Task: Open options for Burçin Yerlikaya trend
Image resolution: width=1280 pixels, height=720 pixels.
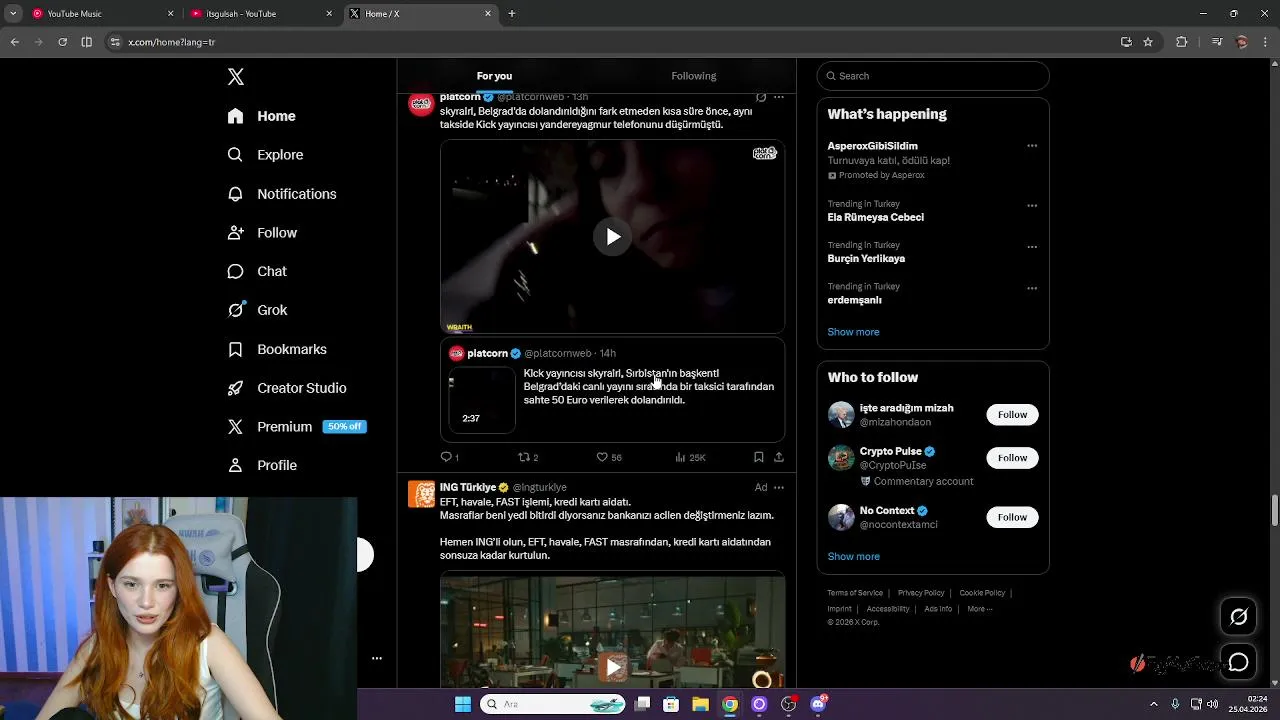Action: pos(1032,247)
